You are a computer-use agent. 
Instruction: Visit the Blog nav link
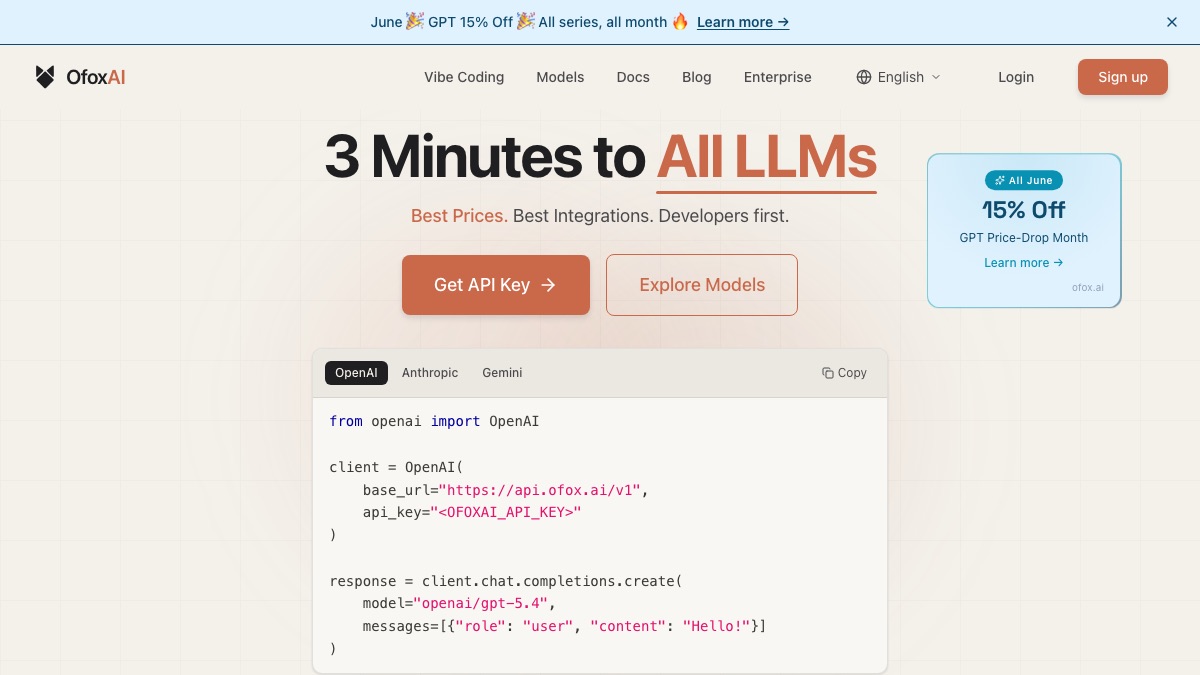697,77
